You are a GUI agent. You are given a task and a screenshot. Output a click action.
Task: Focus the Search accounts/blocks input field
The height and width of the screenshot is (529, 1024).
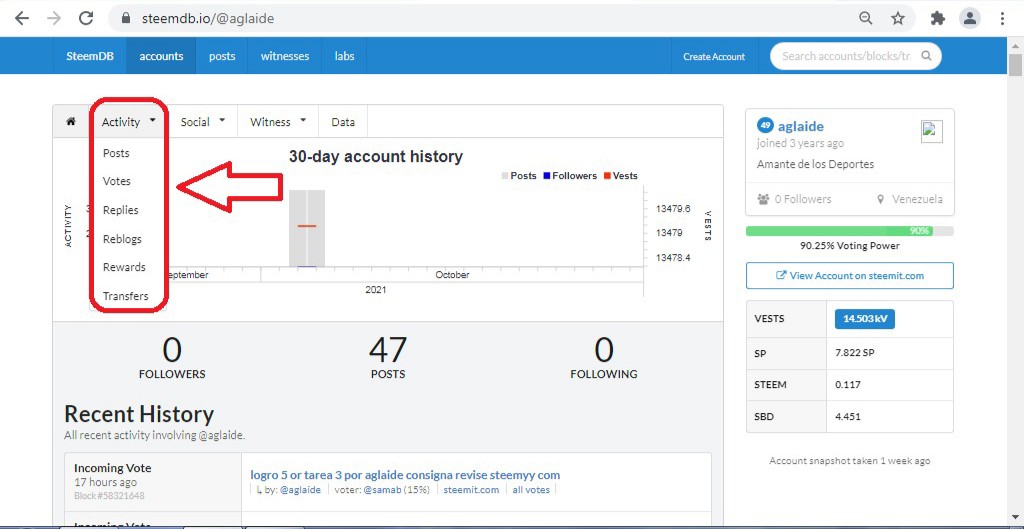click(x=846, y=56)
